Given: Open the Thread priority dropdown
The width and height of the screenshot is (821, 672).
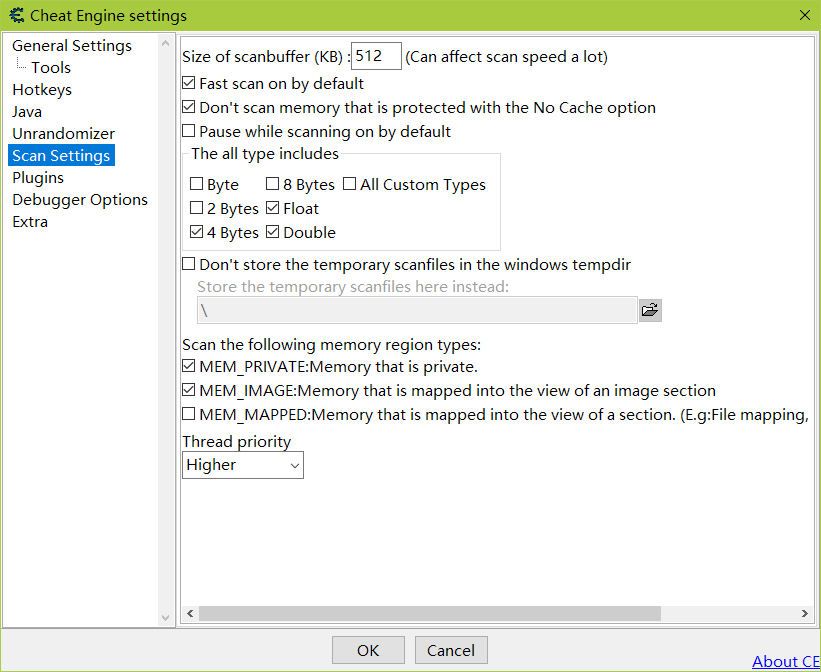Looking at the screenshot, I should click(x=243, y=465).
